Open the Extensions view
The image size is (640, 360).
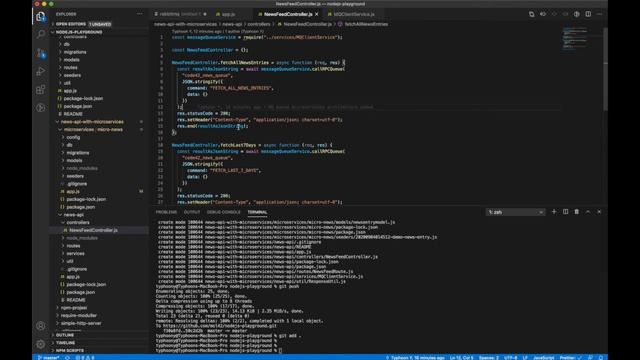[x=41, y=89]
